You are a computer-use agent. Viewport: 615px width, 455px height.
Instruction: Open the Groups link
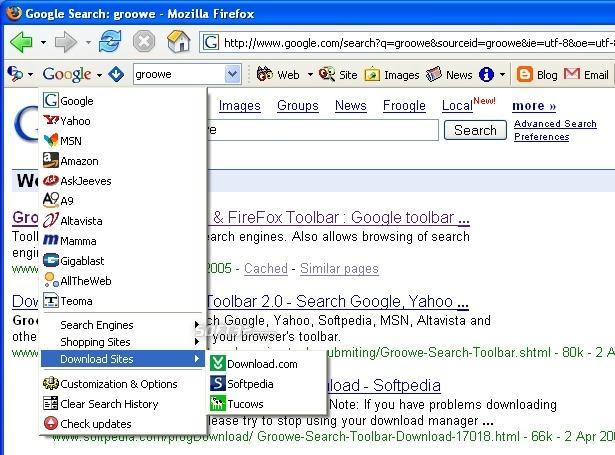298,106
